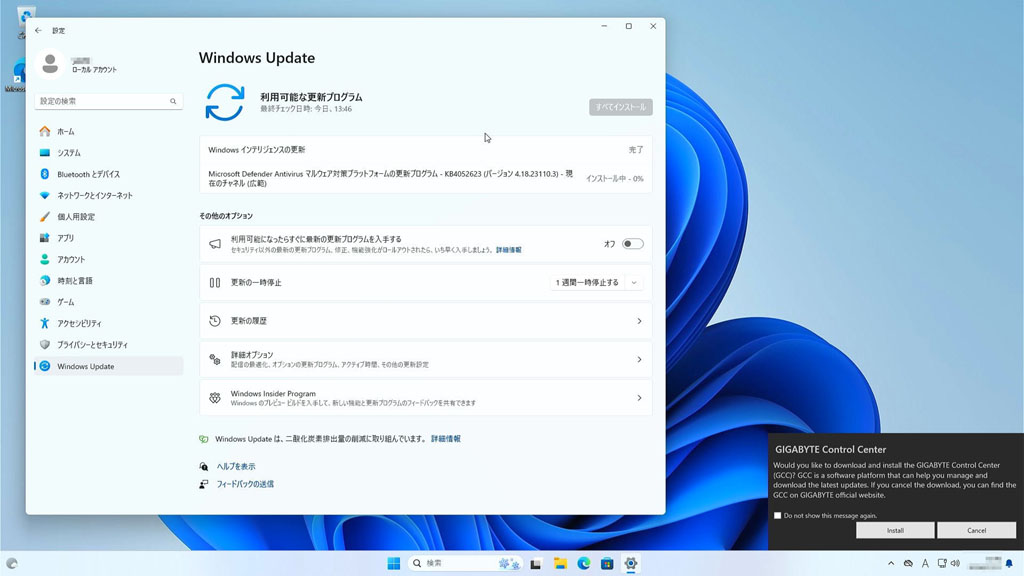Viewport: 1024px width, 576px height.
Task: Check 'Do not show this message again' box
Action: tap(778, 516)
